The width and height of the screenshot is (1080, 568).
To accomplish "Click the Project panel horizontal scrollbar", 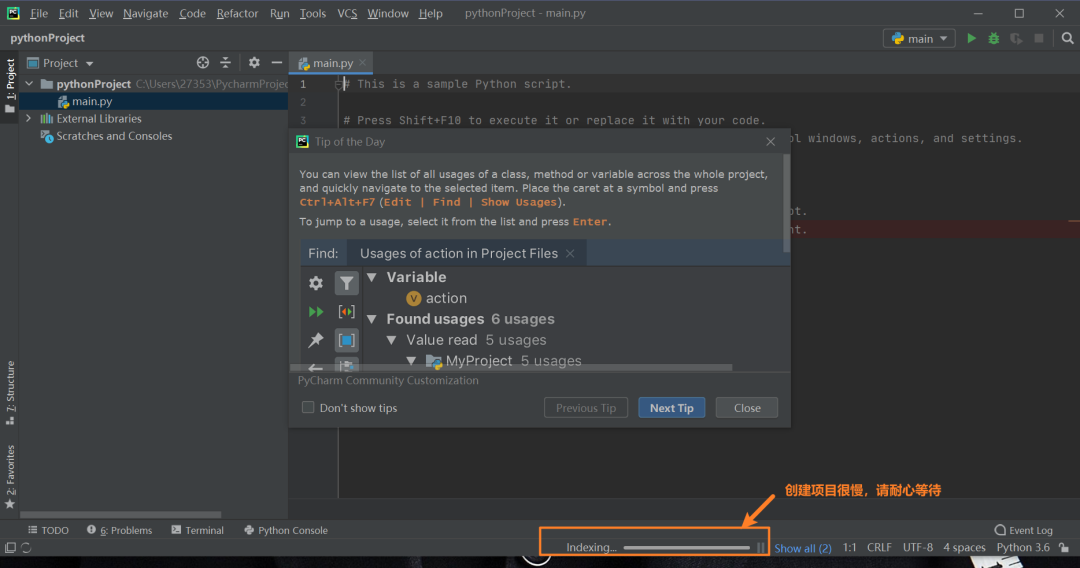I will pyautogui.click(x=121, y=514).
